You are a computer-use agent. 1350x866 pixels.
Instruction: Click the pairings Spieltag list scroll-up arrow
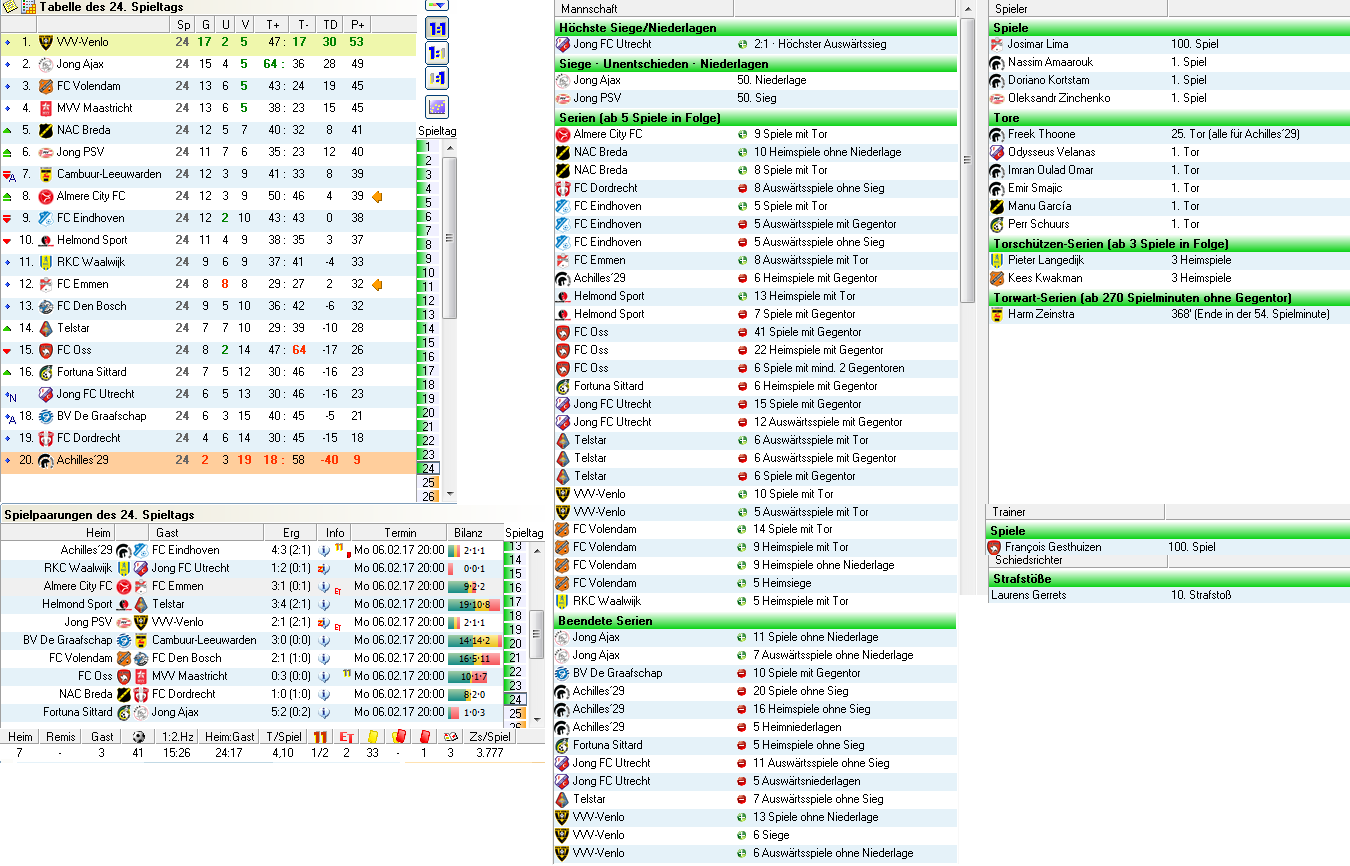point(536,550)
